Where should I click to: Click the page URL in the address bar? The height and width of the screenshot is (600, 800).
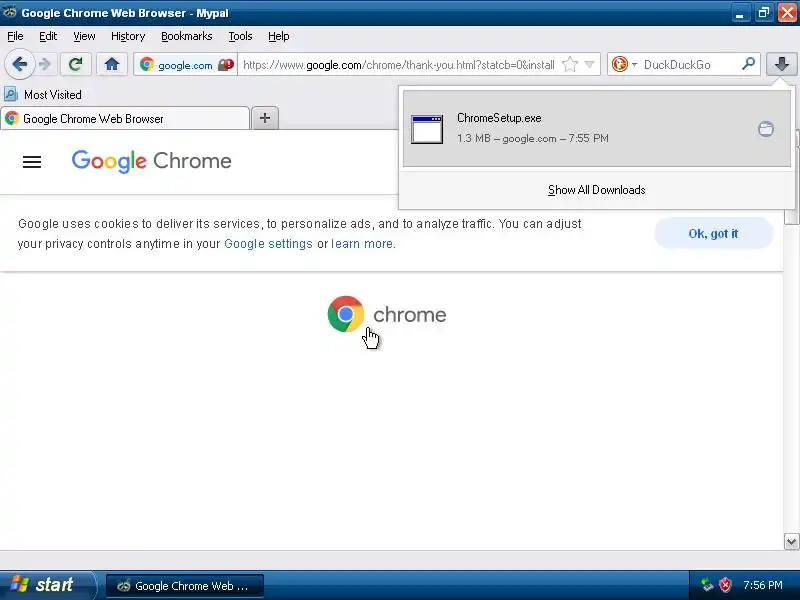click(x=398, y=65)
